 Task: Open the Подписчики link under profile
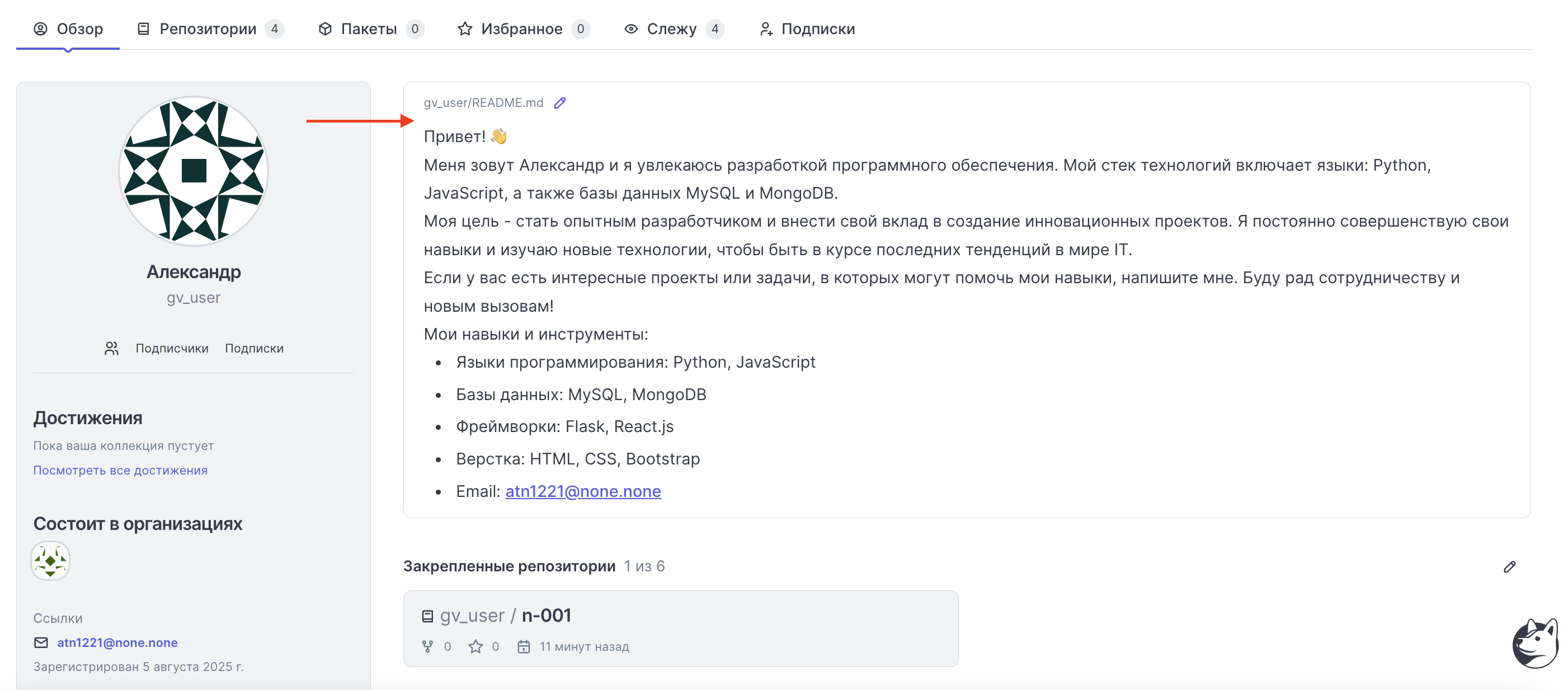point(172,348)
